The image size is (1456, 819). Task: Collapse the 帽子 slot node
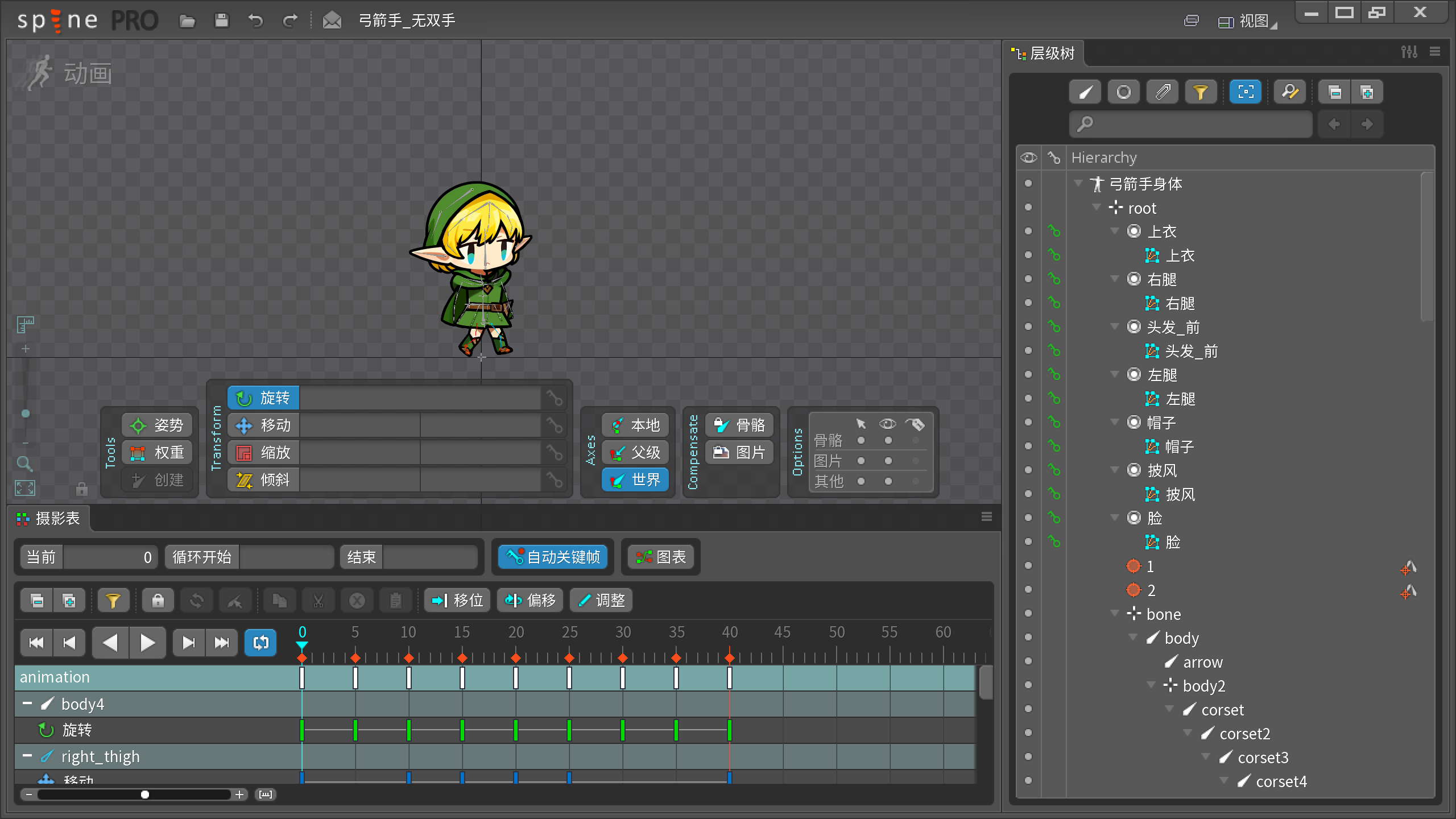1115,422
